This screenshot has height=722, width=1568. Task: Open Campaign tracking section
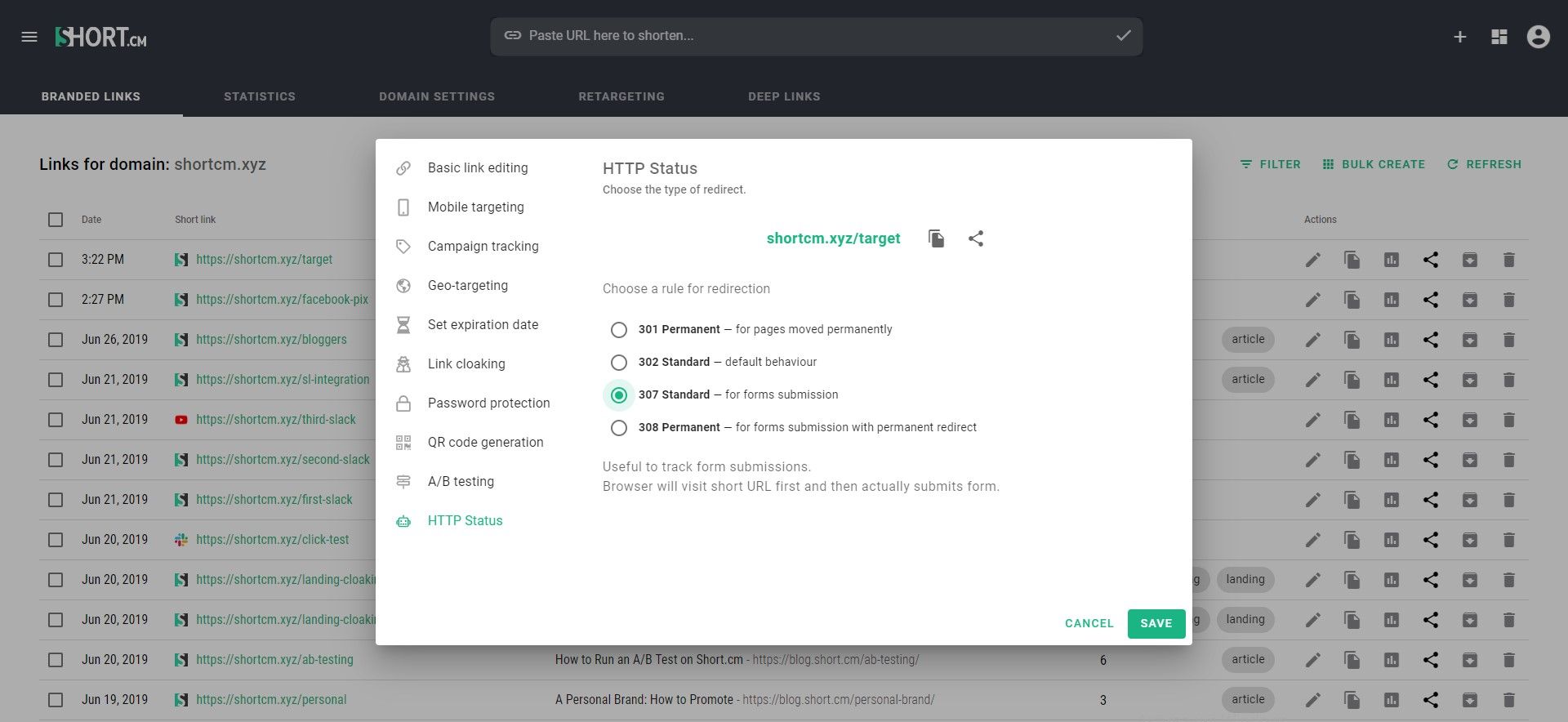pyautogui.click(x=483, y=247)
